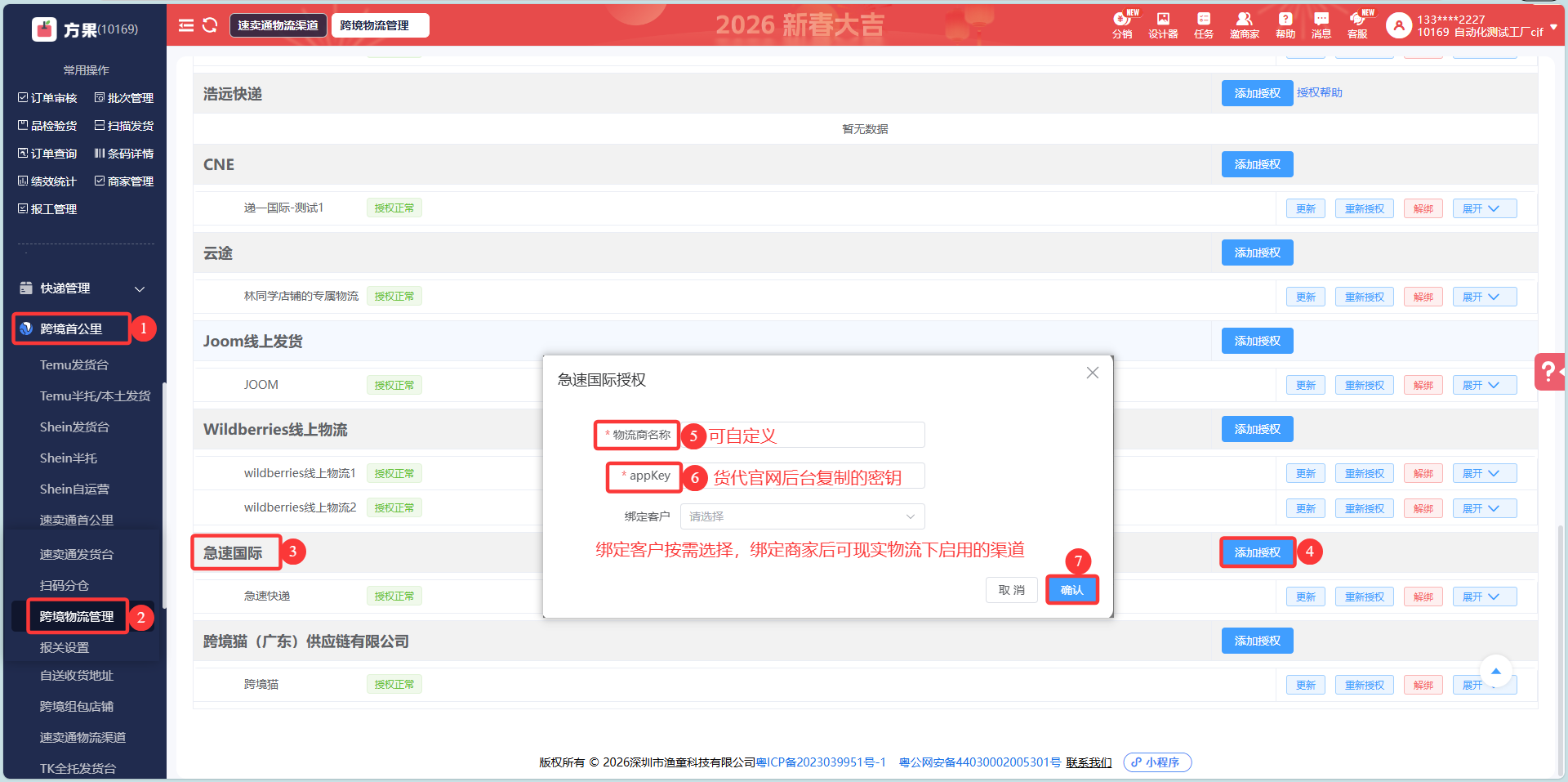Collapse the sidebar with the hamburger icon
Viewport: 1568px width, 782px height.
tap(186, 25)
